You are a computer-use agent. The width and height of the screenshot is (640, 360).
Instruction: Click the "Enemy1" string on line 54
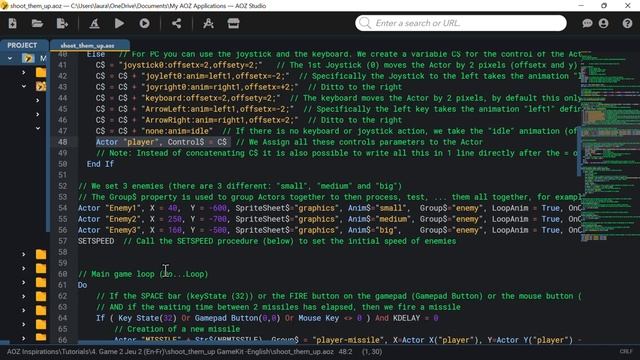(123, 208)
